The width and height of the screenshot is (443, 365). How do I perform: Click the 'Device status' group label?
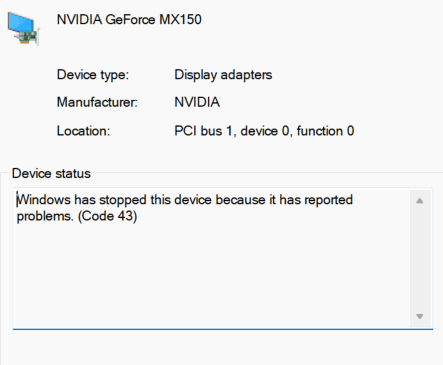click(51, 174)
